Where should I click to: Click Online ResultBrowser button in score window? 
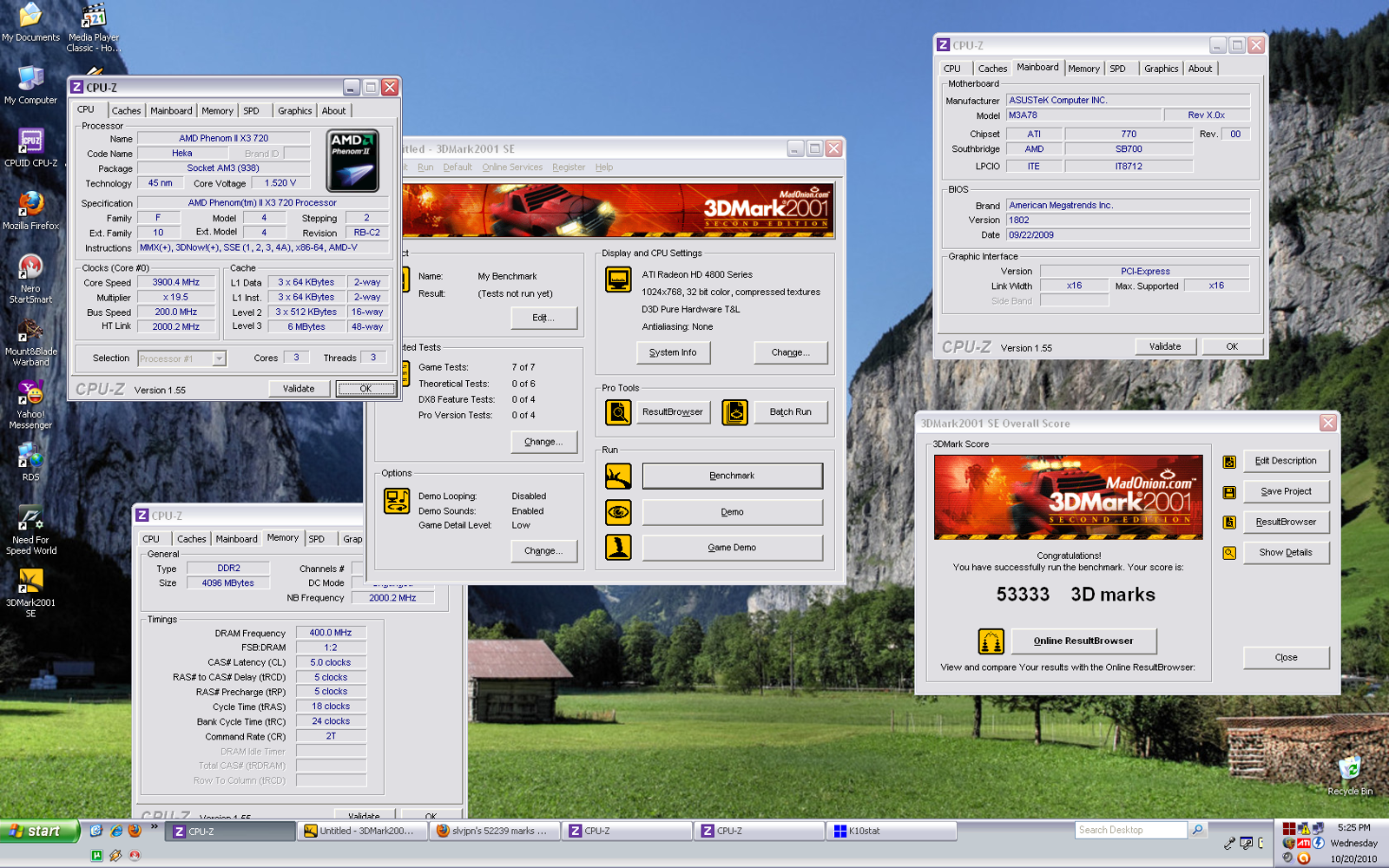1083,641
